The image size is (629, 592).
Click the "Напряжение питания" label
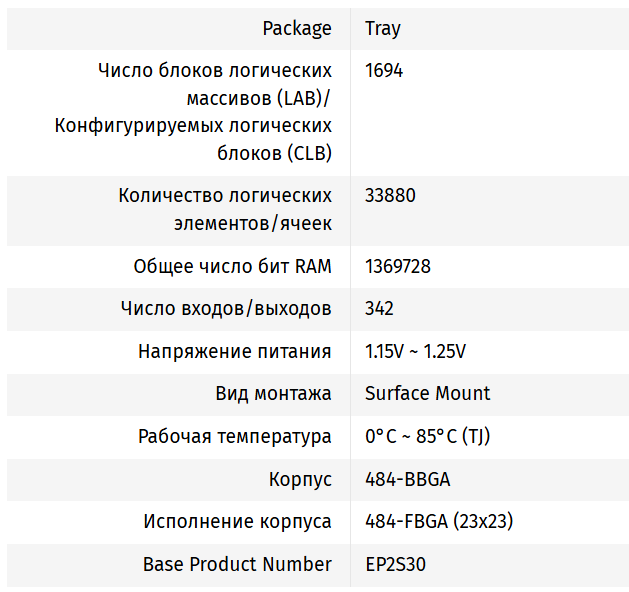coord(234,351)
